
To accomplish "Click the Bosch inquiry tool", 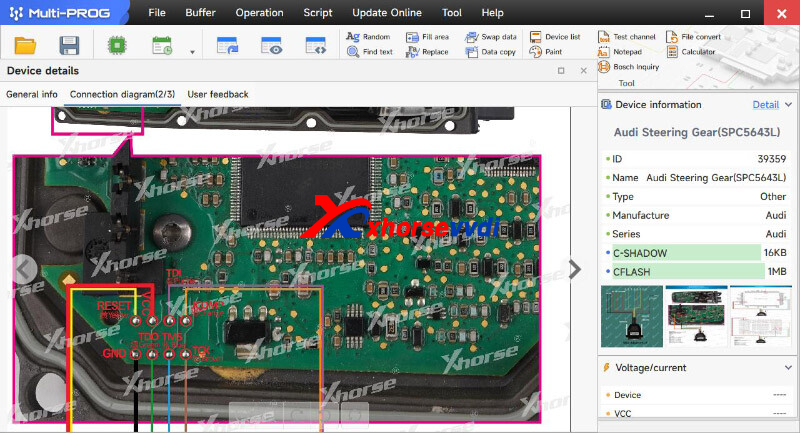I will (629, 67).
